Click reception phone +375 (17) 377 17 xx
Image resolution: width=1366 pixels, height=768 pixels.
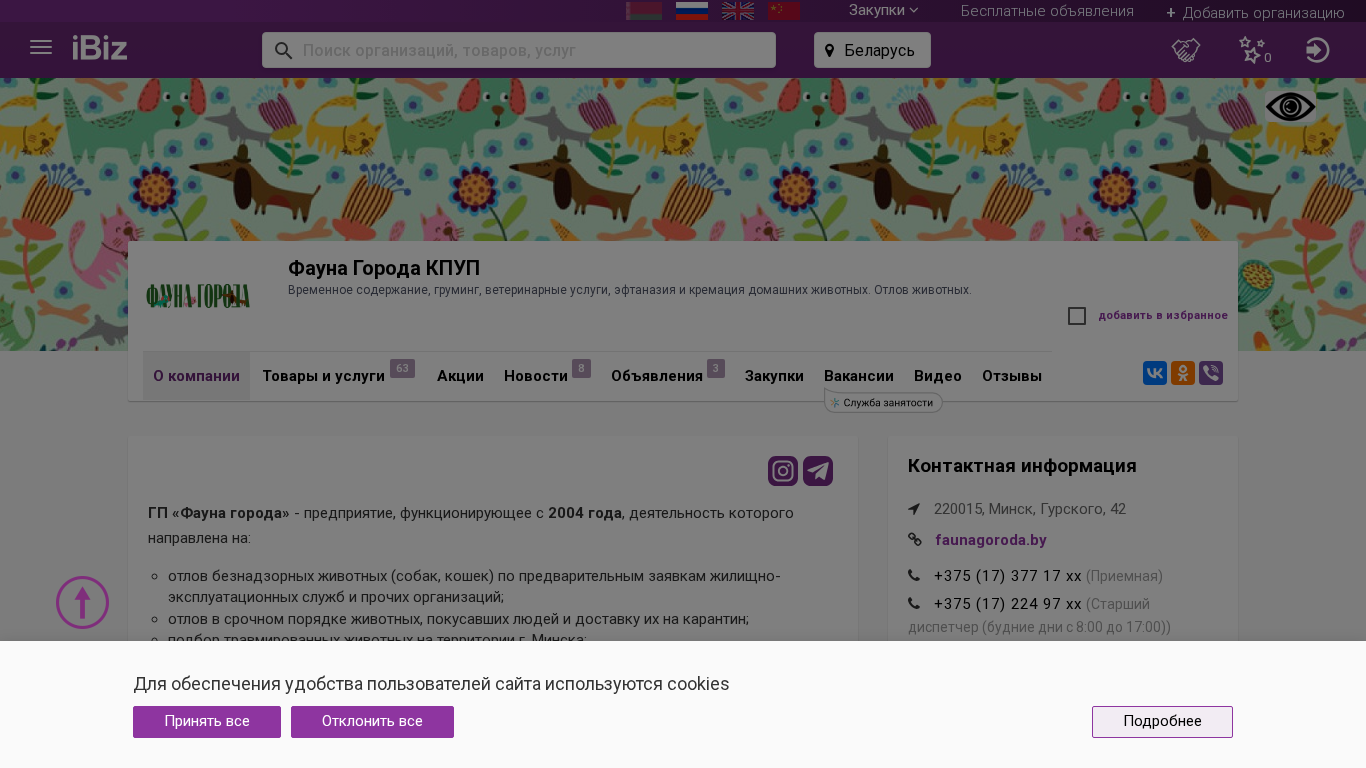(1007, 576)
